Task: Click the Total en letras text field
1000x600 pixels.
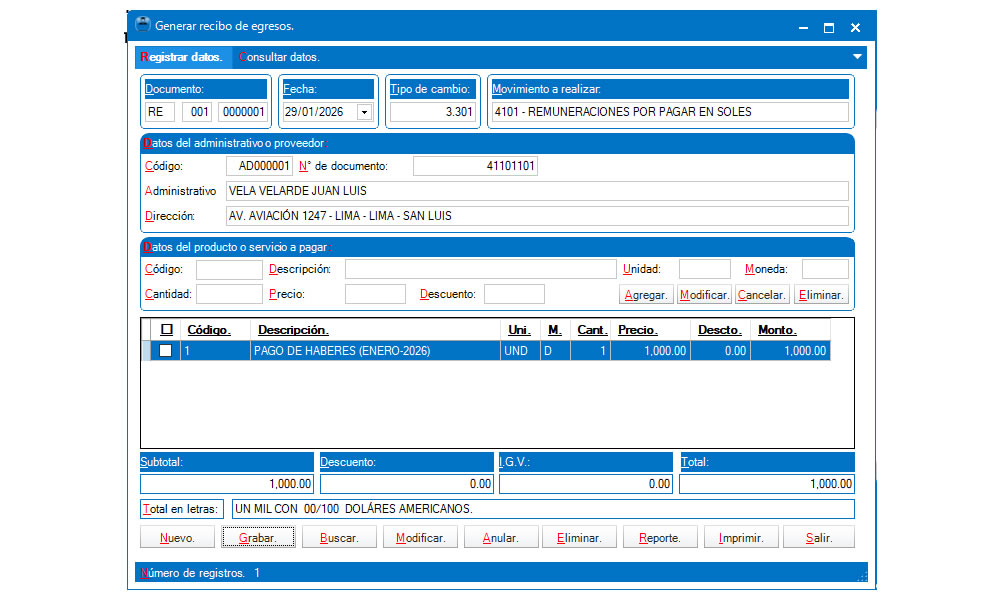Action: point(543,509)
